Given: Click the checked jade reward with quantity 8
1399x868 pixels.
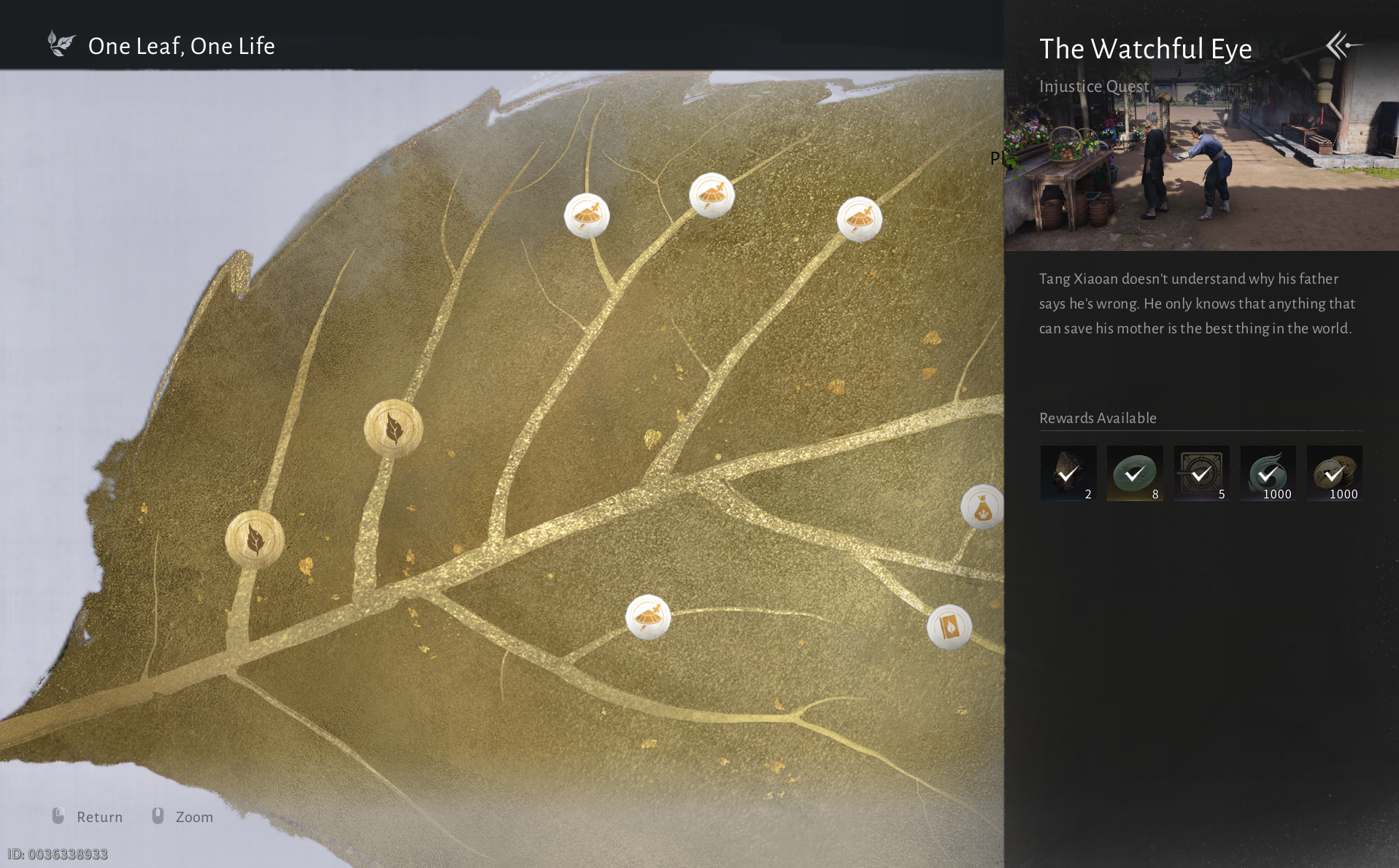Looking at the screenshot, I should [x=1135, y=473].
